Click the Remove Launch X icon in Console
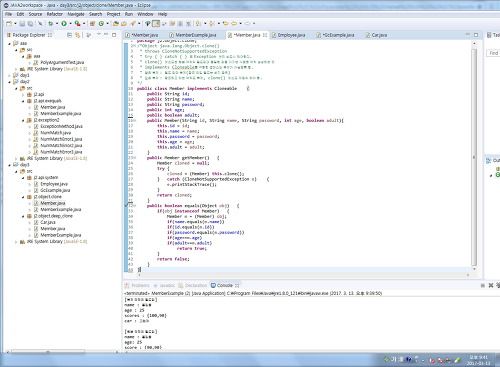500x367 pixels. coord(491,285)
